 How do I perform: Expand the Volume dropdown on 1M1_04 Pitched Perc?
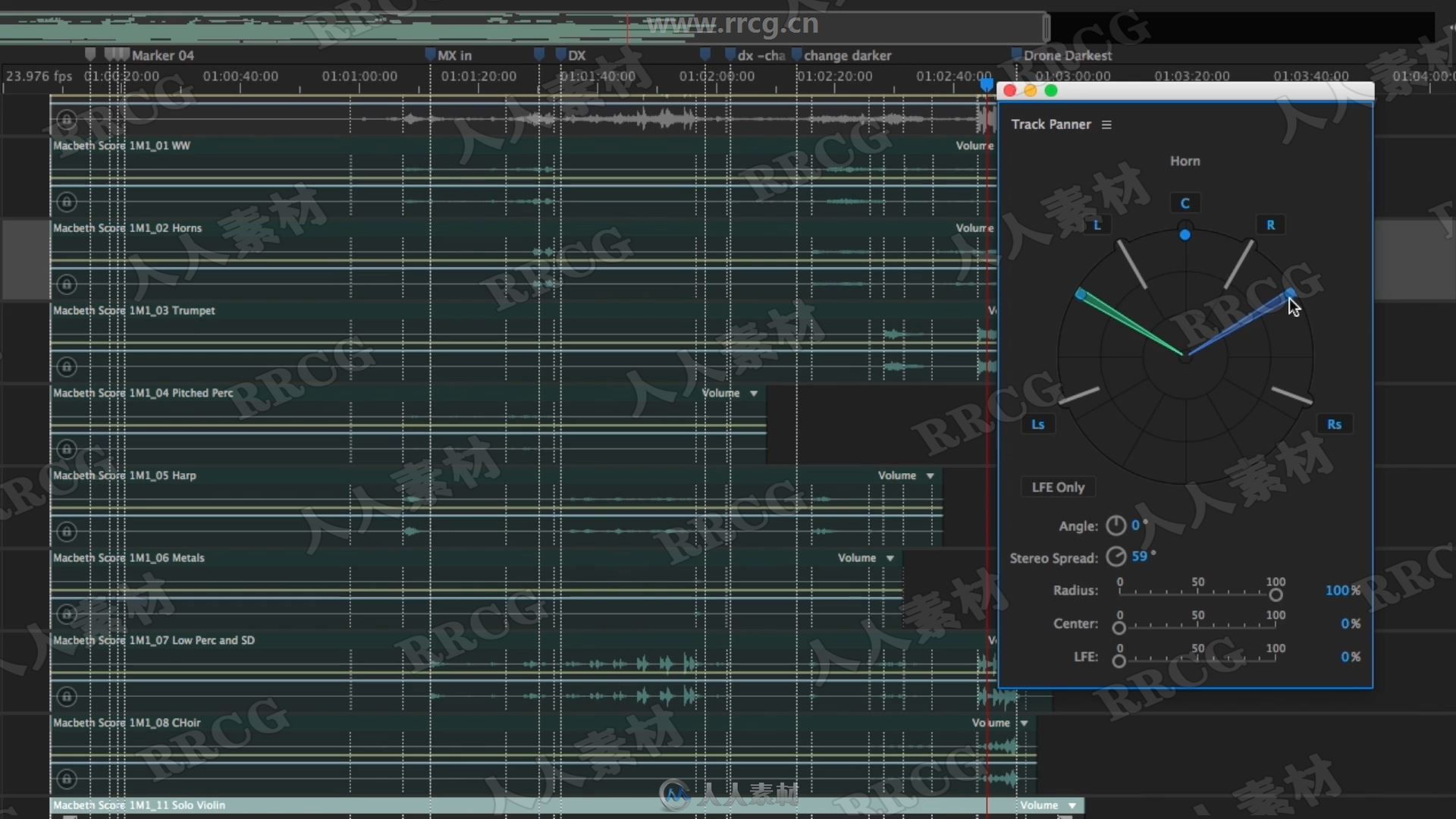(x=754, y=393)
